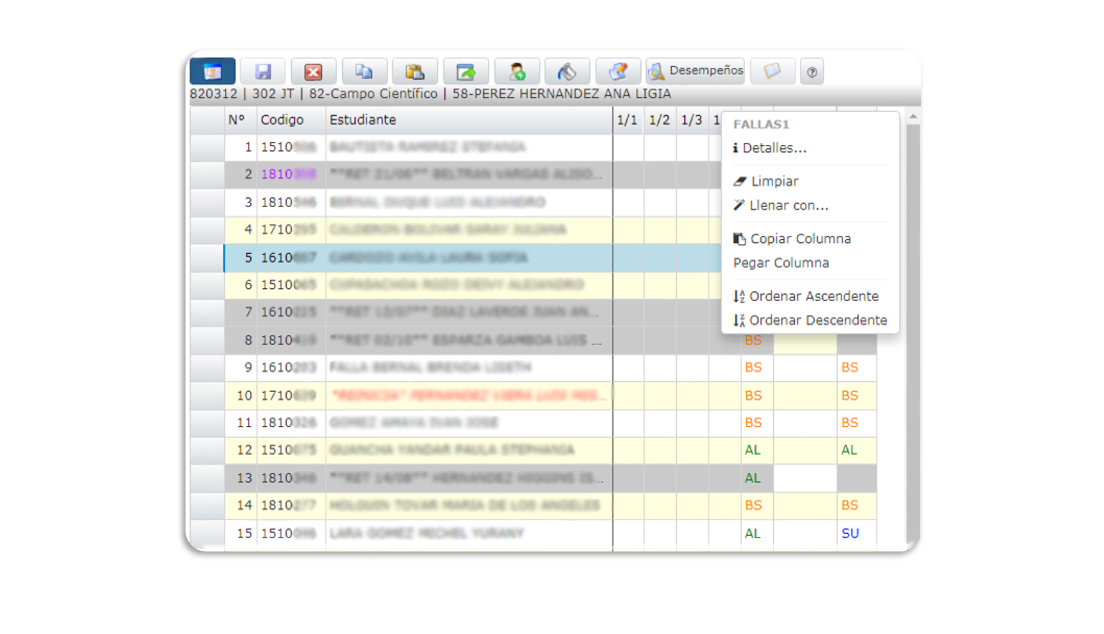Click the Nº column header
Screen dimensions: 1104x634
pyautogui.click(x=241, y=120)
